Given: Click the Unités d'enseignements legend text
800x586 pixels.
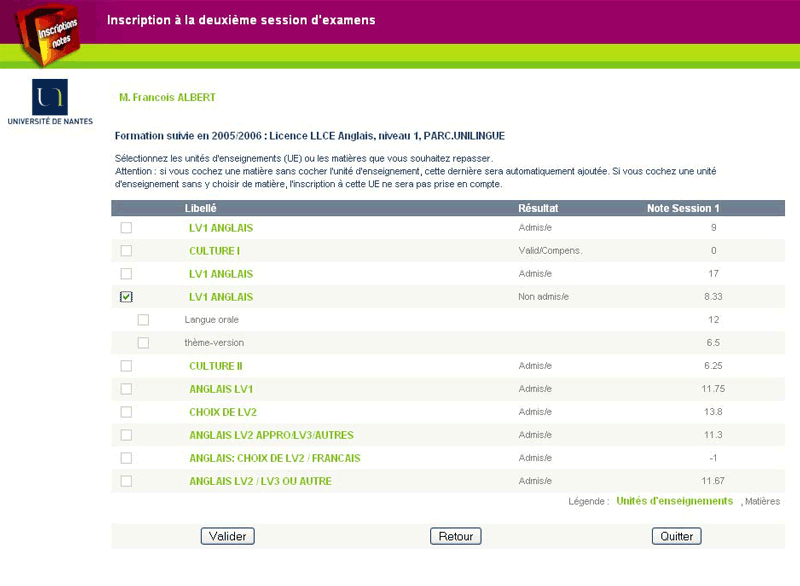Looking at the screenshot, I should click(674, 501).
